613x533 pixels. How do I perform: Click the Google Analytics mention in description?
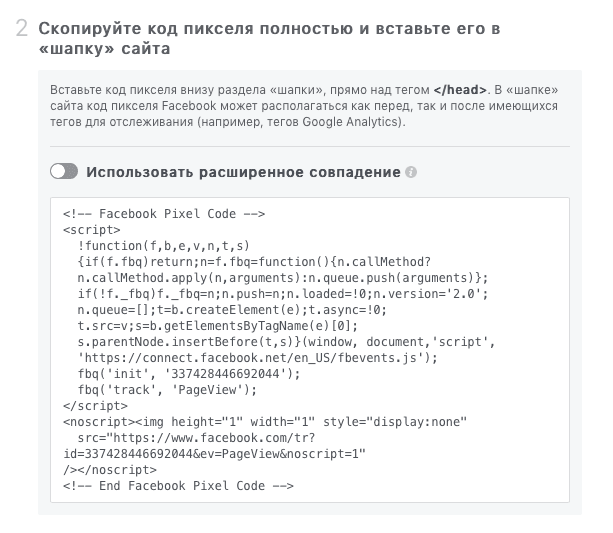pyautogui.click(x=350, y=122)
